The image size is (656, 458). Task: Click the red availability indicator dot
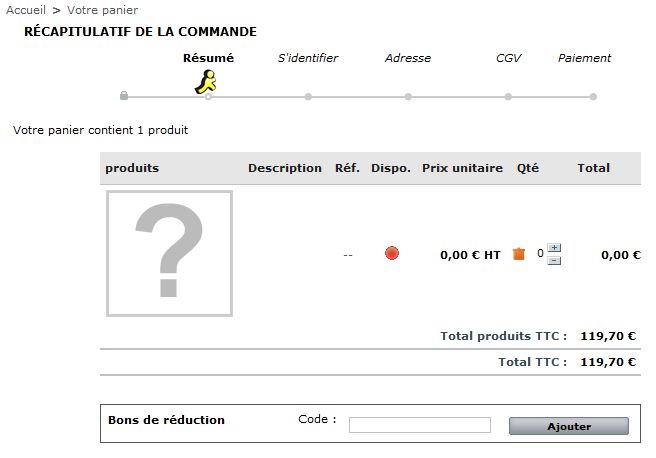[x=392, y=253]
